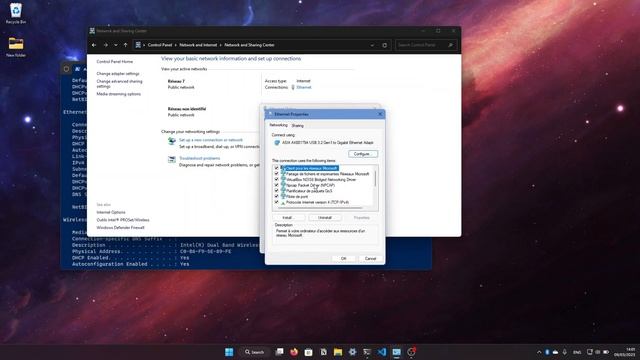Refresh the Network and Sharing Center
640x360 pixels.
[x=384, y=45]
